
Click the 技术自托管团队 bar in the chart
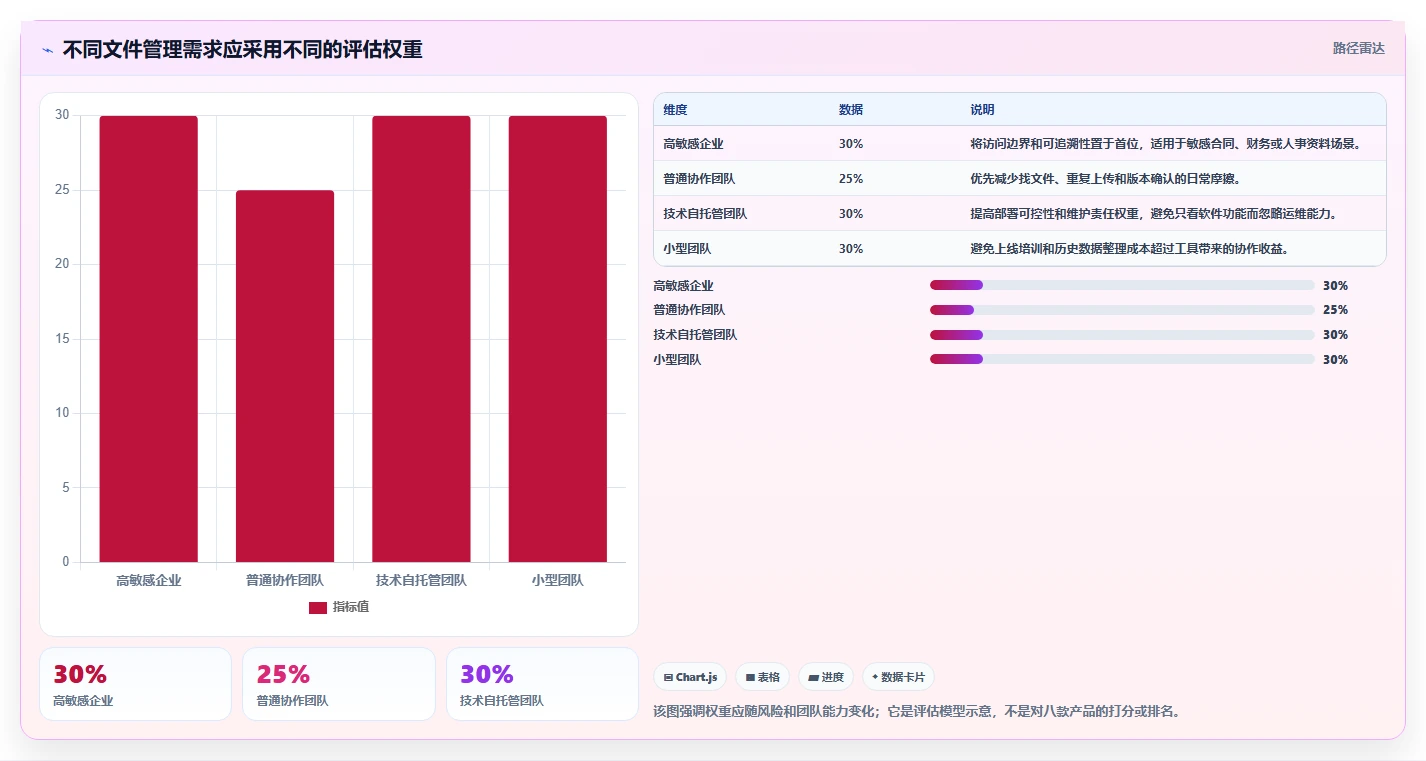click(x=421, y=339)
